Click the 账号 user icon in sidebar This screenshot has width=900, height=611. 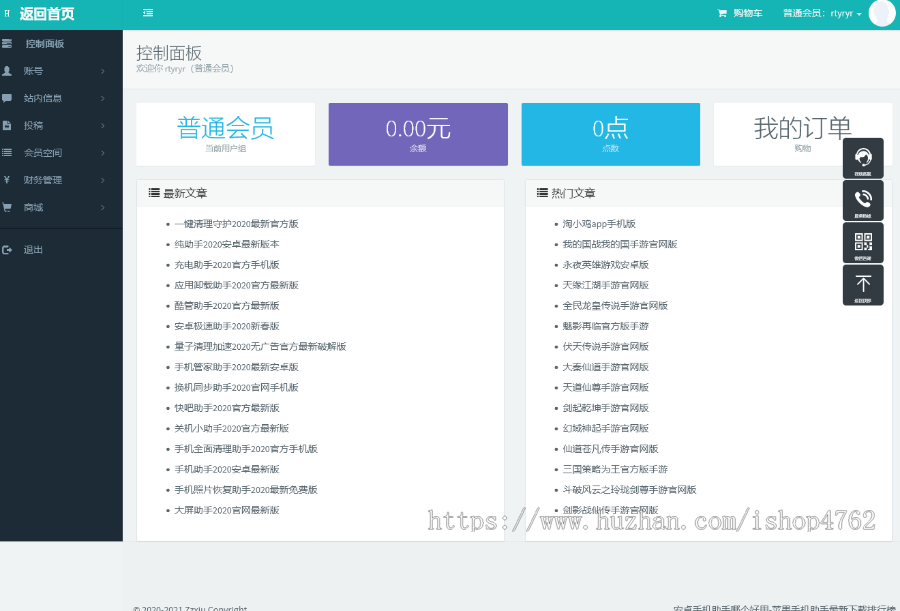[x=7, y=71]
